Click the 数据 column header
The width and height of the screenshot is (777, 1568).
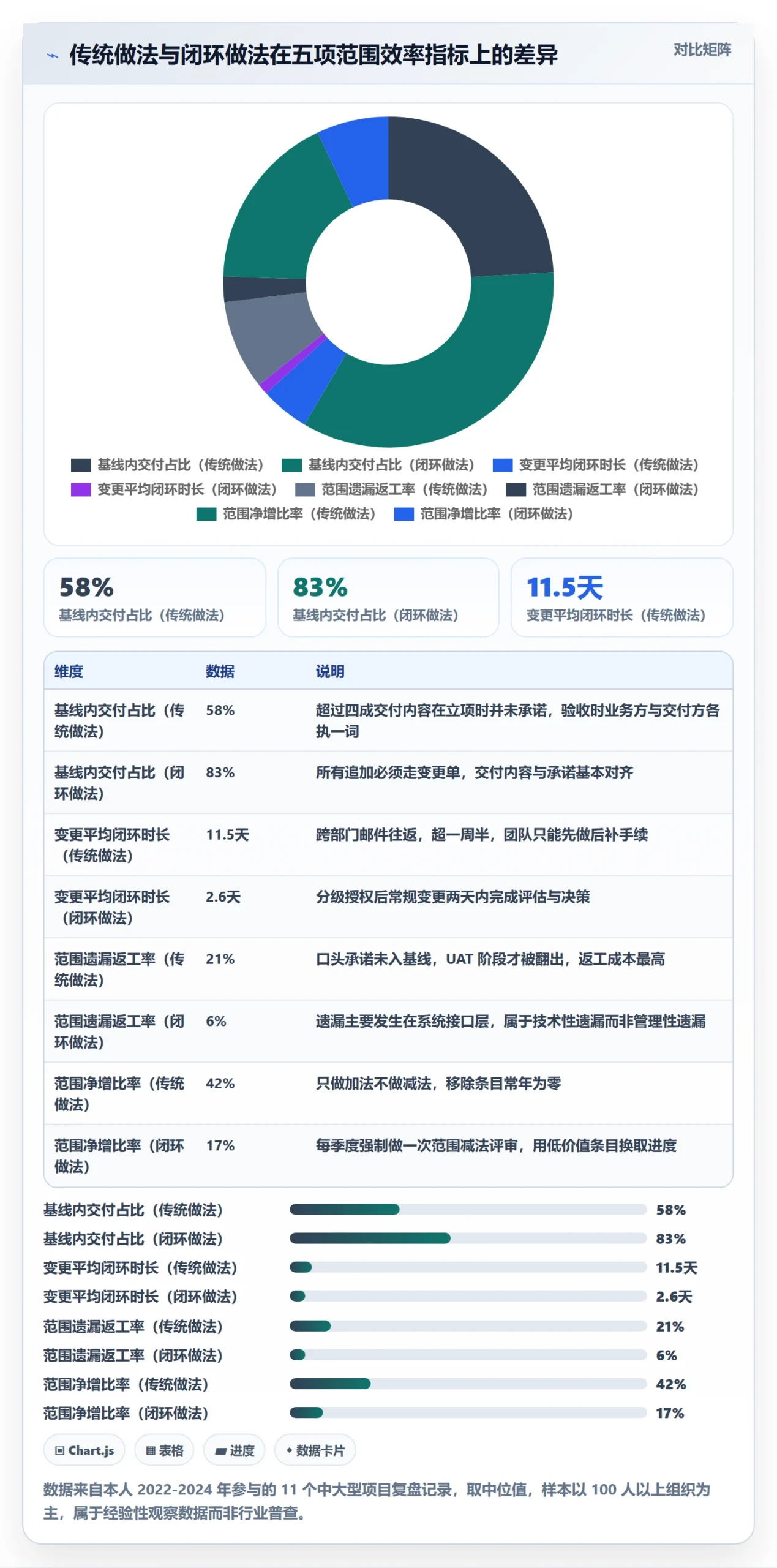pos(220,671)
